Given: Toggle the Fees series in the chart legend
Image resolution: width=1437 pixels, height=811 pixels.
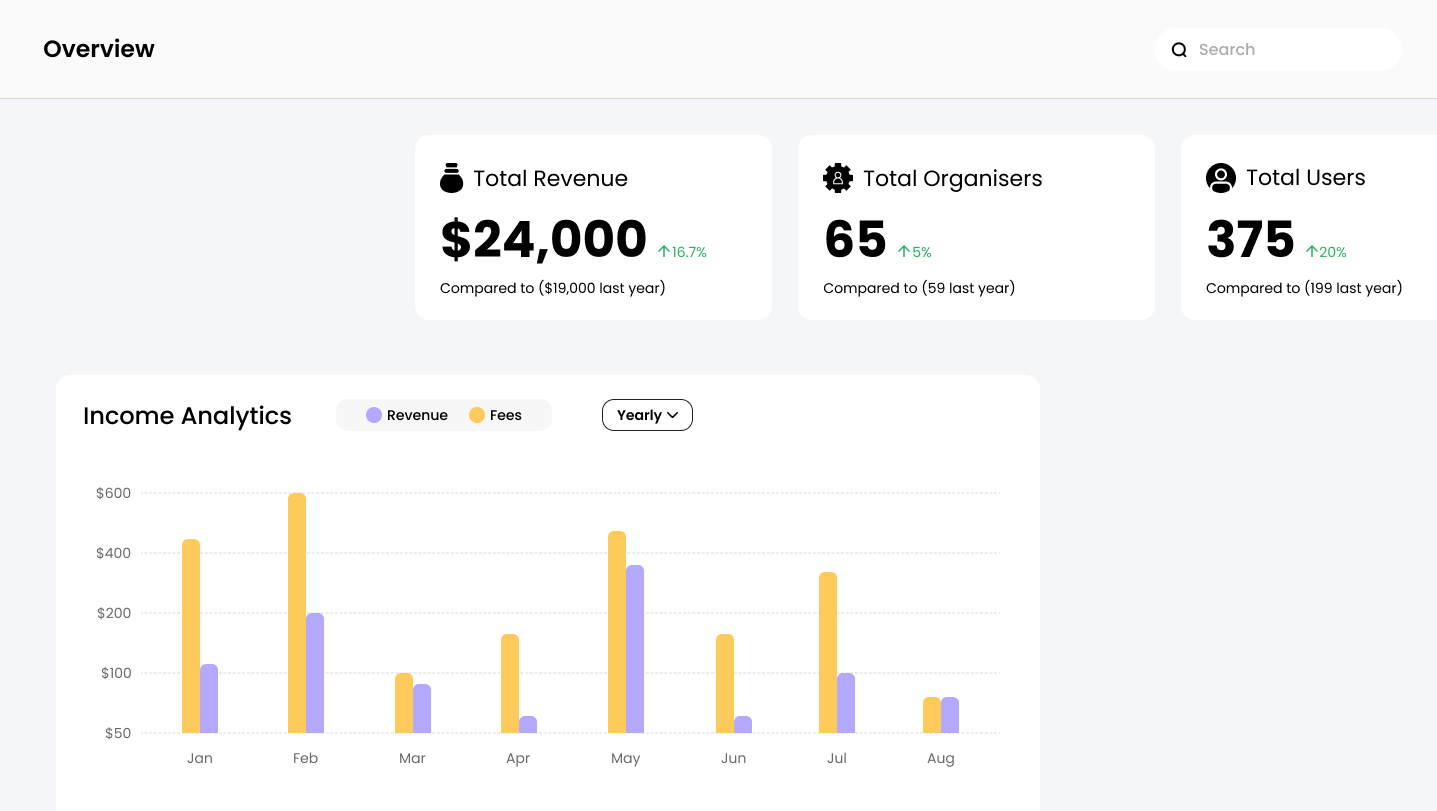Looking at the screenshot, I should click(496, 414).
